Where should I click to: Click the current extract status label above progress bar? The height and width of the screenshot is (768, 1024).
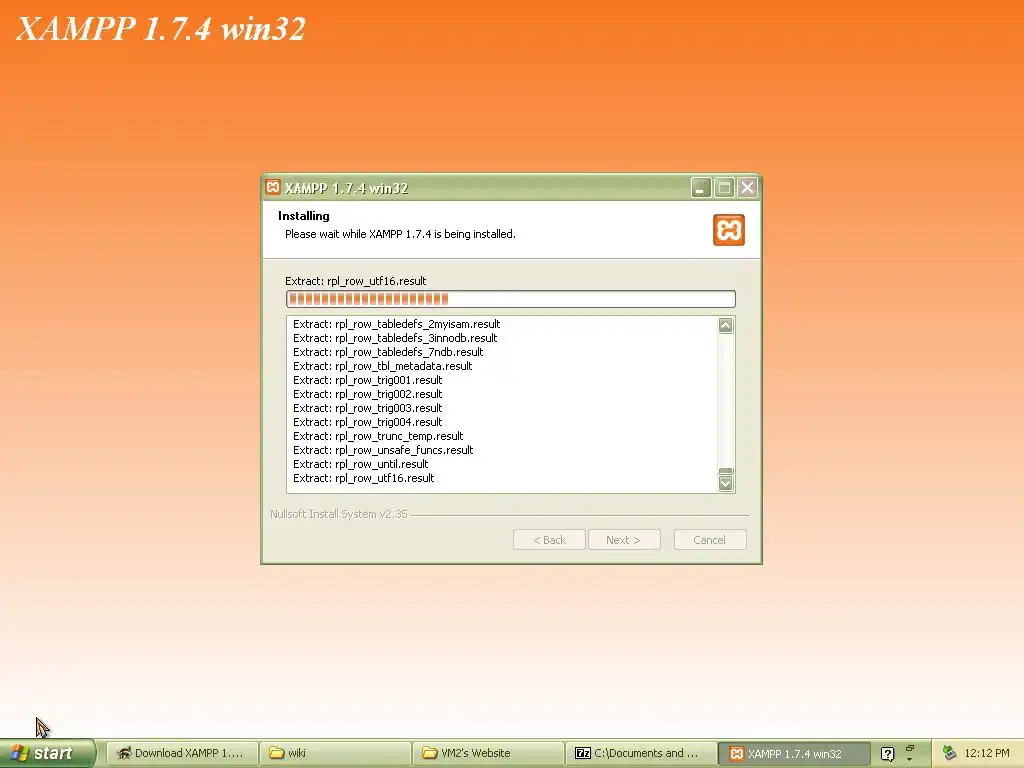[x=355, y=281]
